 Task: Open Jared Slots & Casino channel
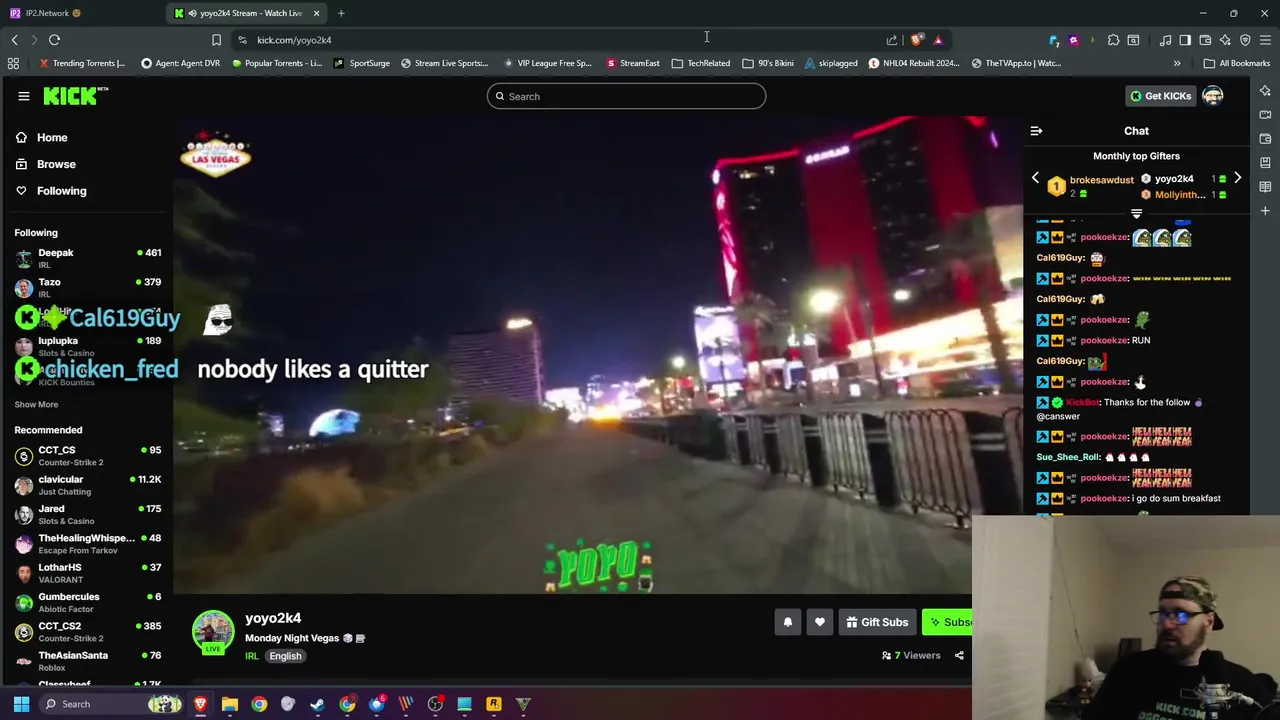coord(88,514)
